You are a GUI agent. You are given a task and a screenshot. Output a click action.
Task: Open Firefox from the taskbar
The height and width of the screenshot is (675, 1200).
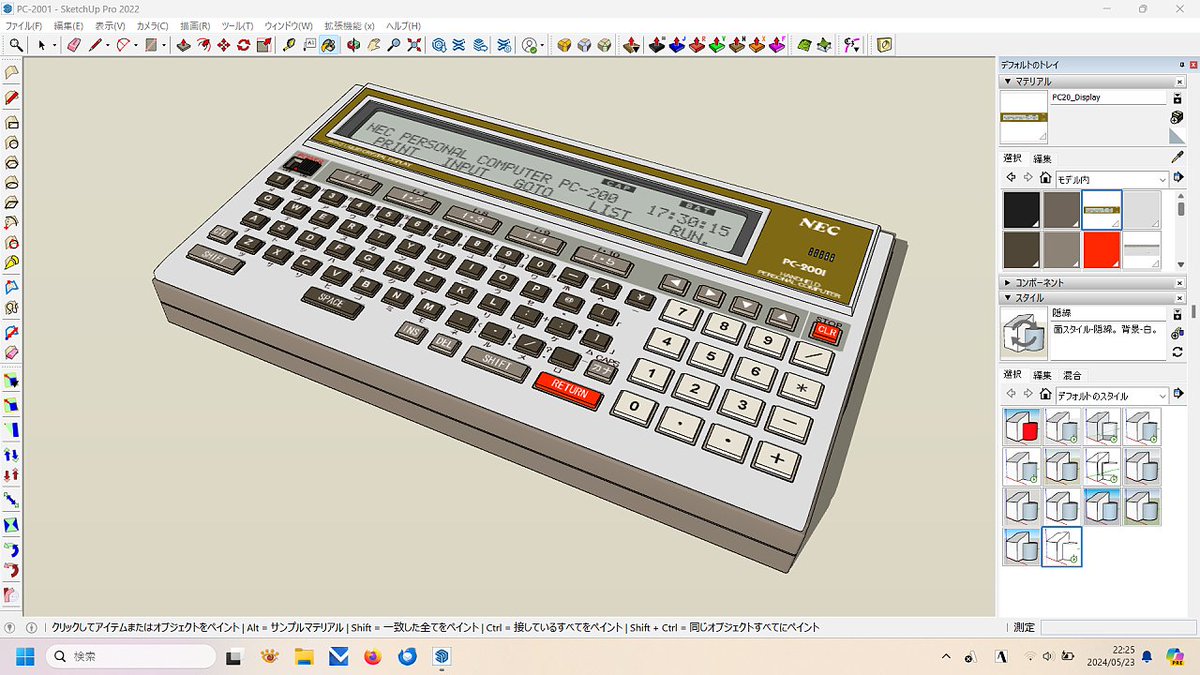pyautogui.click(x=372, y=656)
